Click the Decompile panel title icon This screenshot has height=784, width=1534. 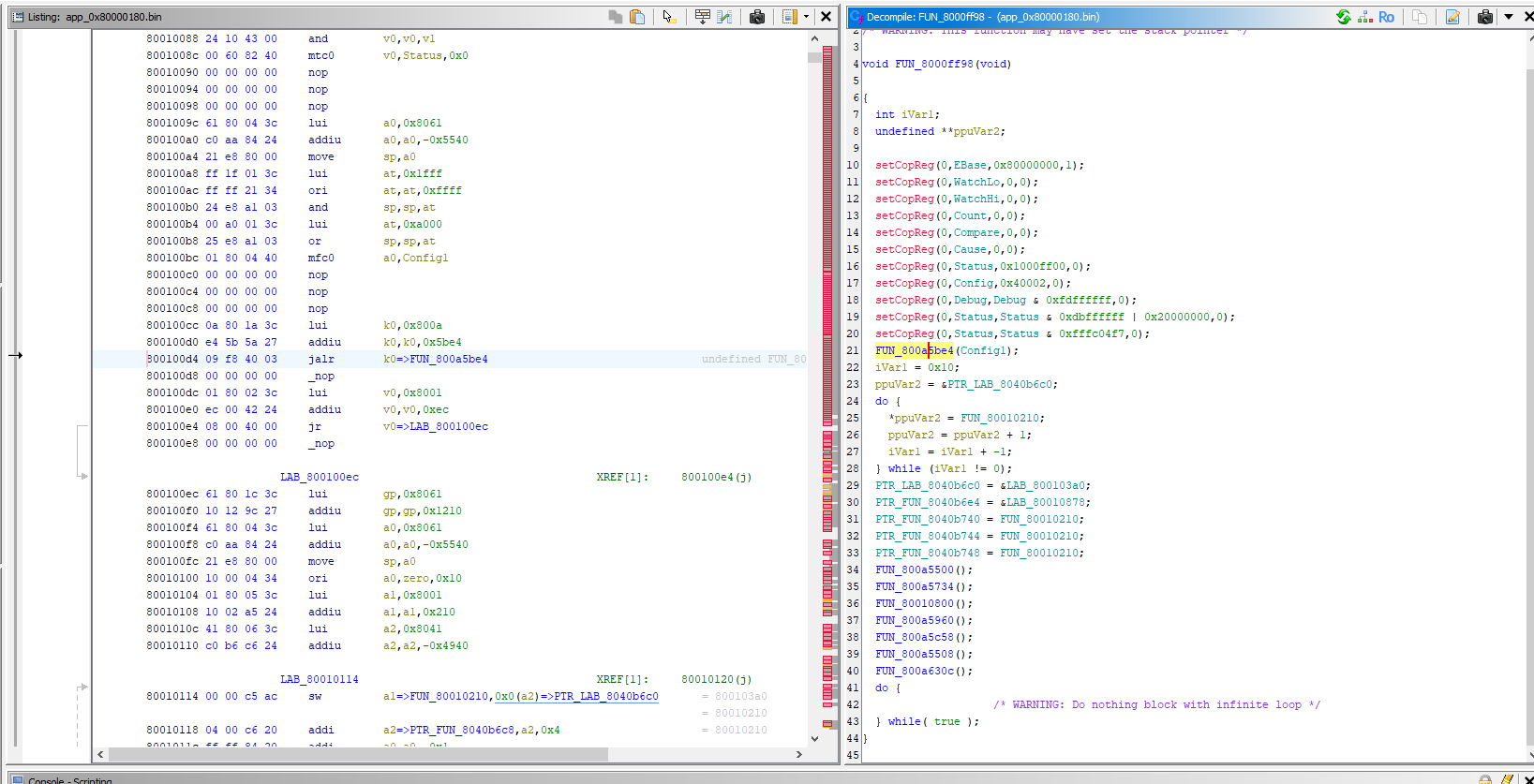[856, 17]
